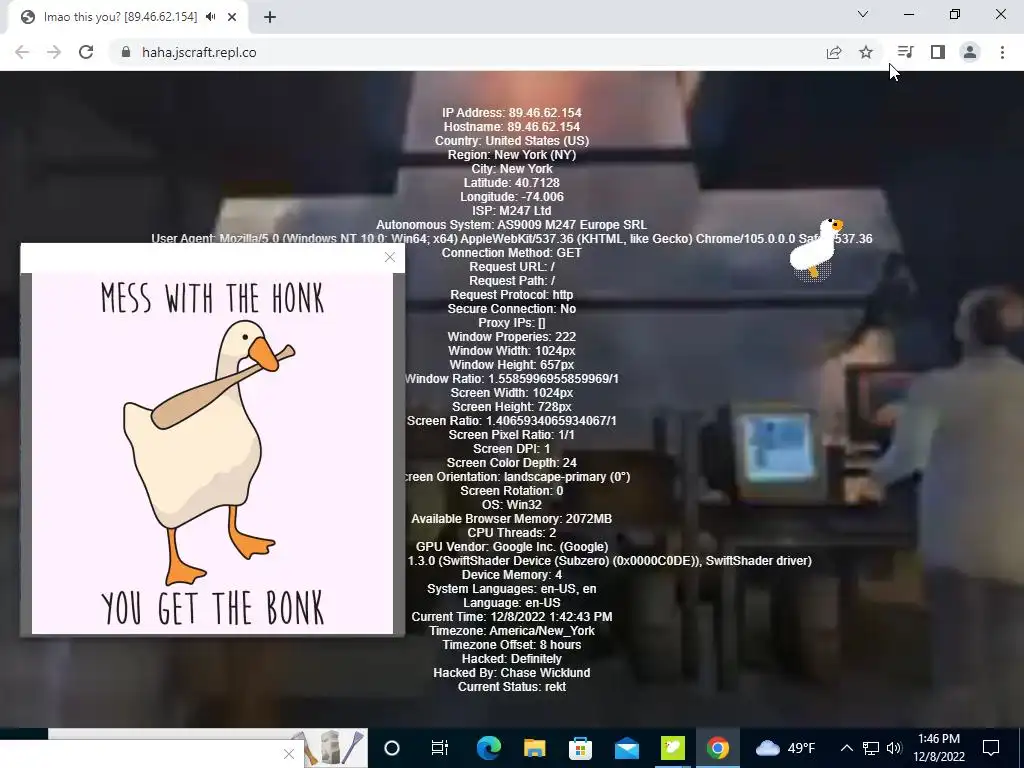Show hidden system tray icons
1024x768 pixels.
(846, 748)
